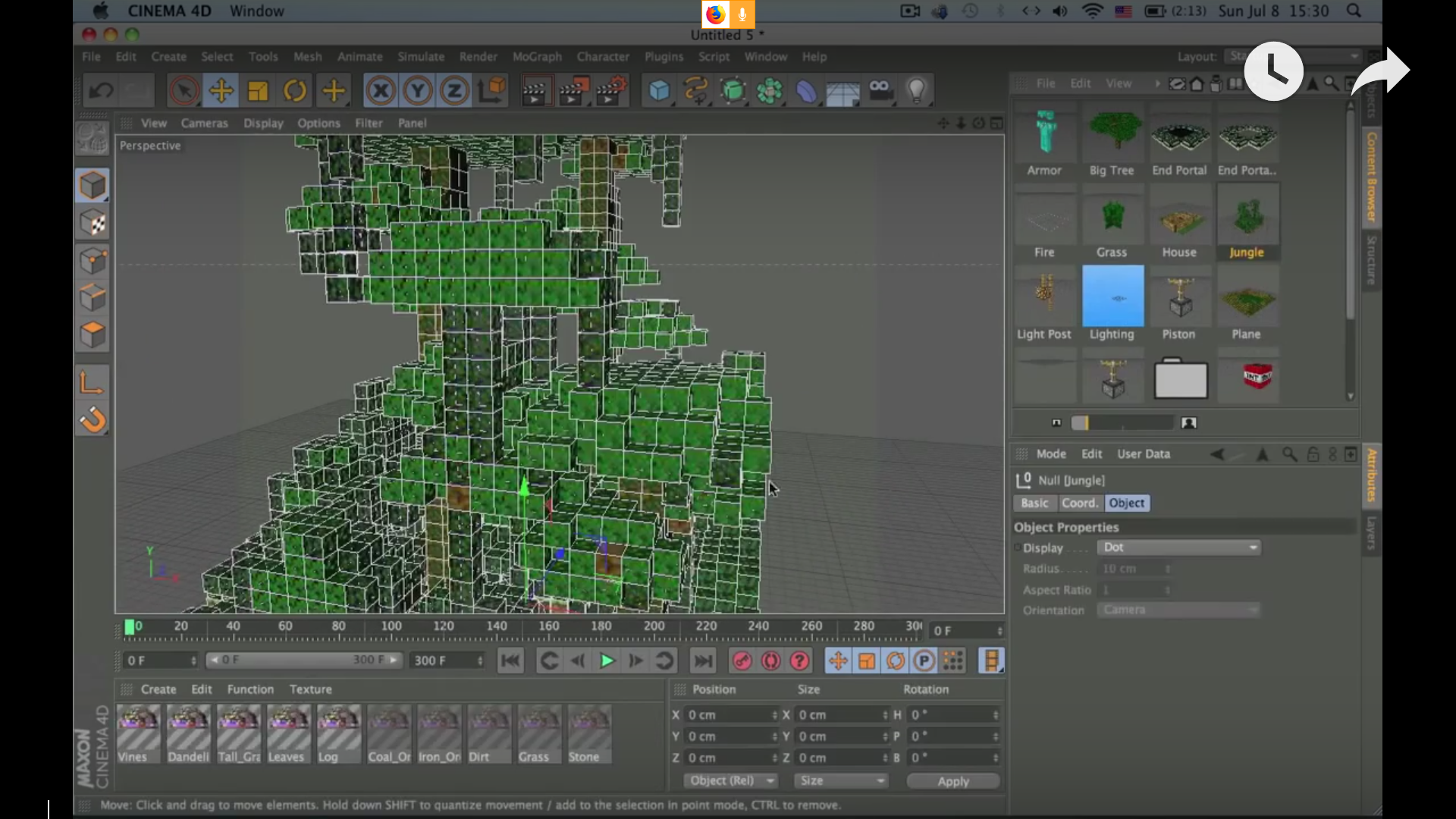Open the Texture menu in material manager
Image resolution: width=1456 pixels, height=819 pixels.
click(x=310, y=689)
